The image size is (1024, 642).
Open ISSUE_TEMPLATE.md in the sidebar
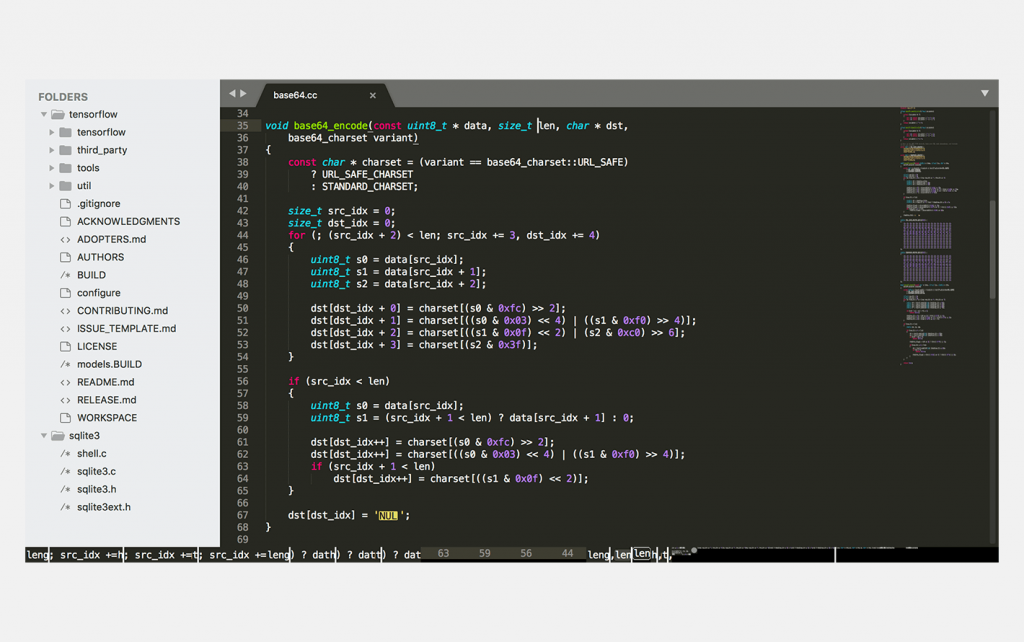coord(127,329)
